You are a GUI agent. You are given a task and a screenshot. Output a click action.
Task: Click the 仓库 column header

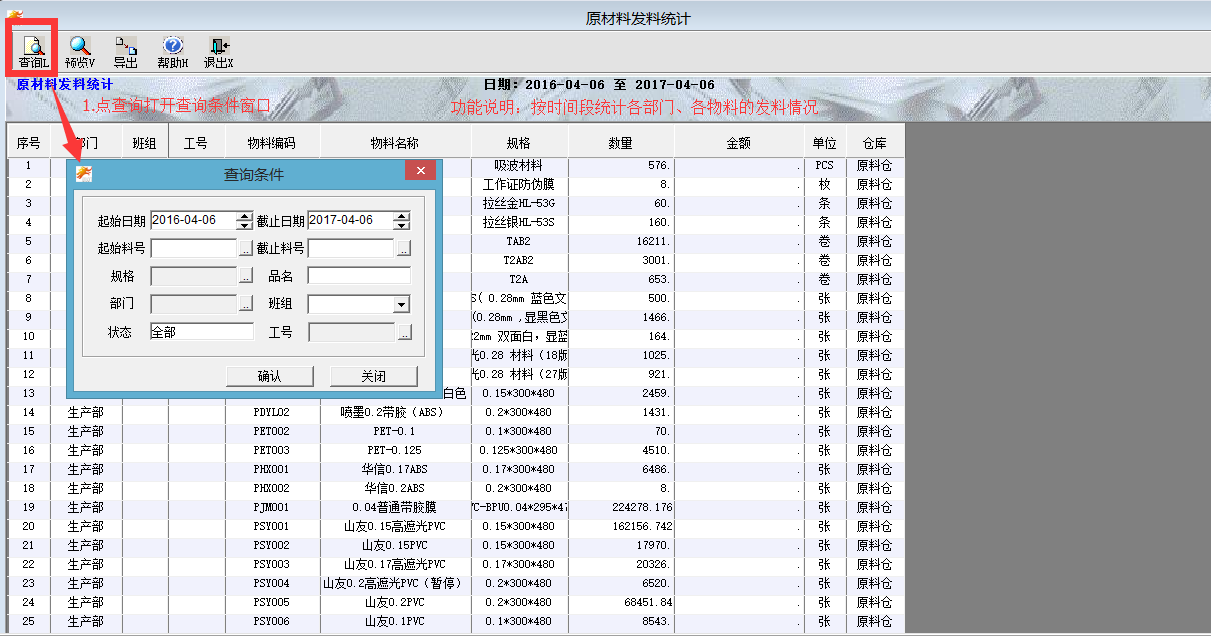[x=874, y=143]
